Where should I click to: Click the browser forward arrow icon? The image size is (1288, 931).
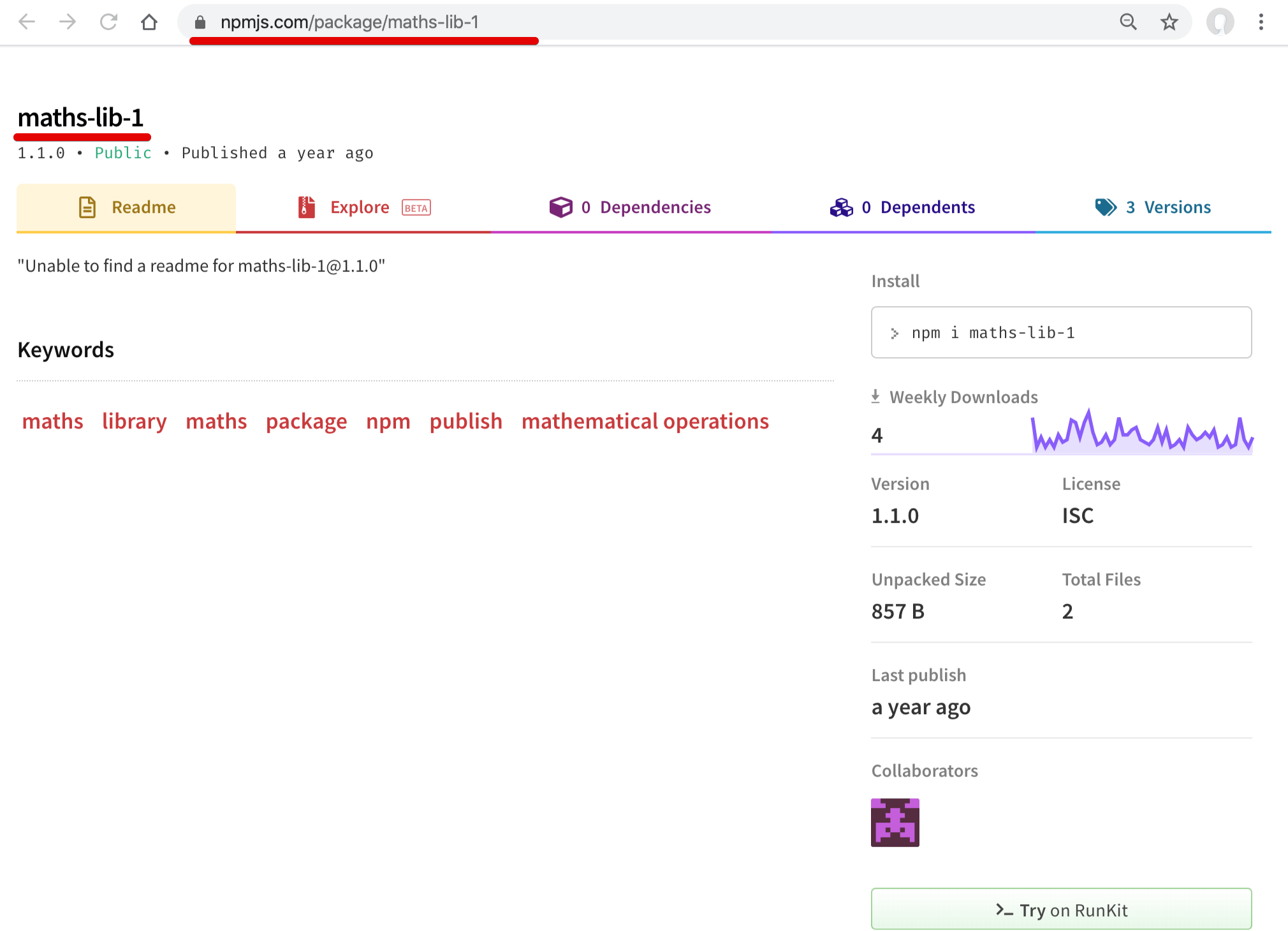pos(68,22)
